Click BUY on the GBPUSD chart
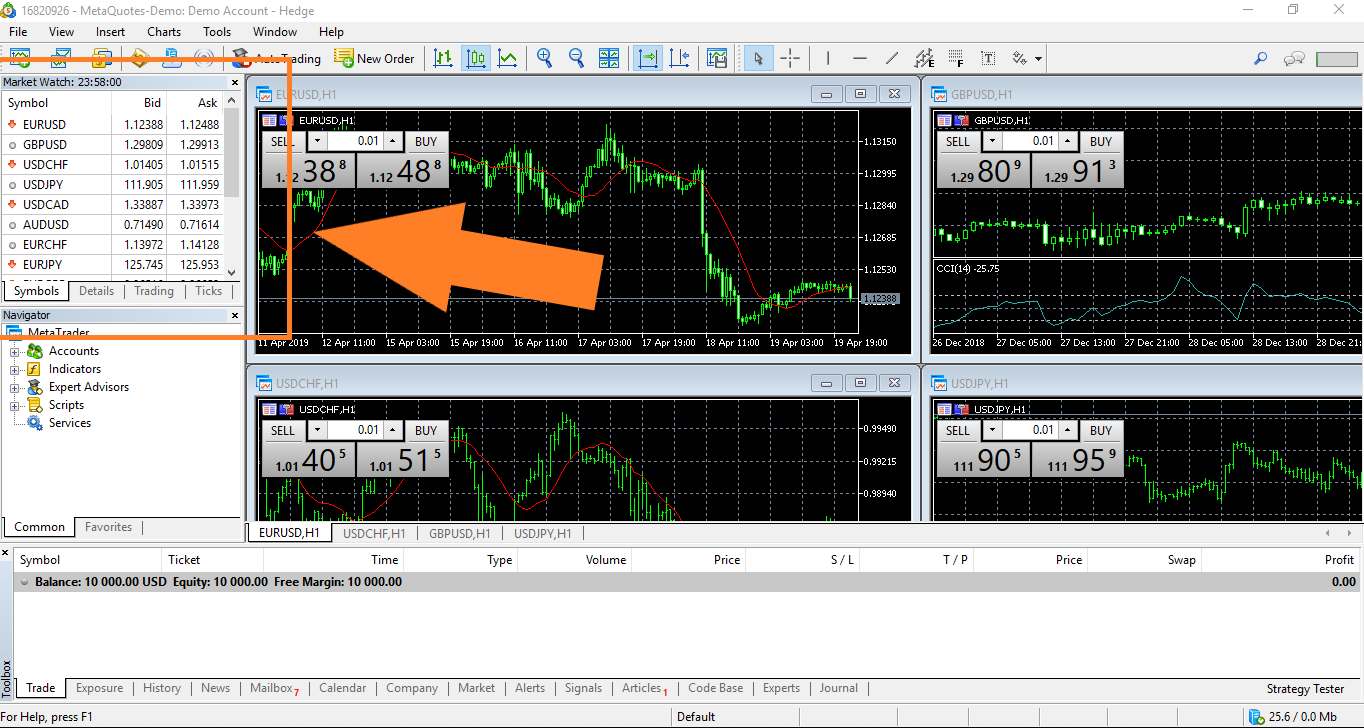1364x728 pixels. (1101, 142)
